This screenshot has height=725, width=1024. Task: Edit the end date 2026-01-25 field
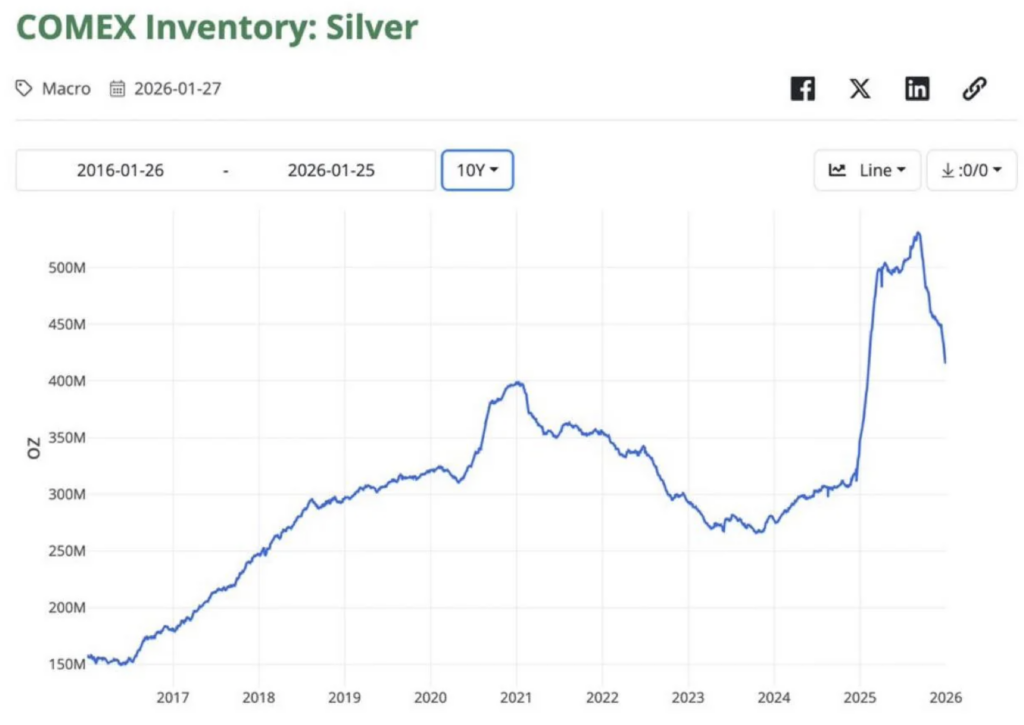331,170
